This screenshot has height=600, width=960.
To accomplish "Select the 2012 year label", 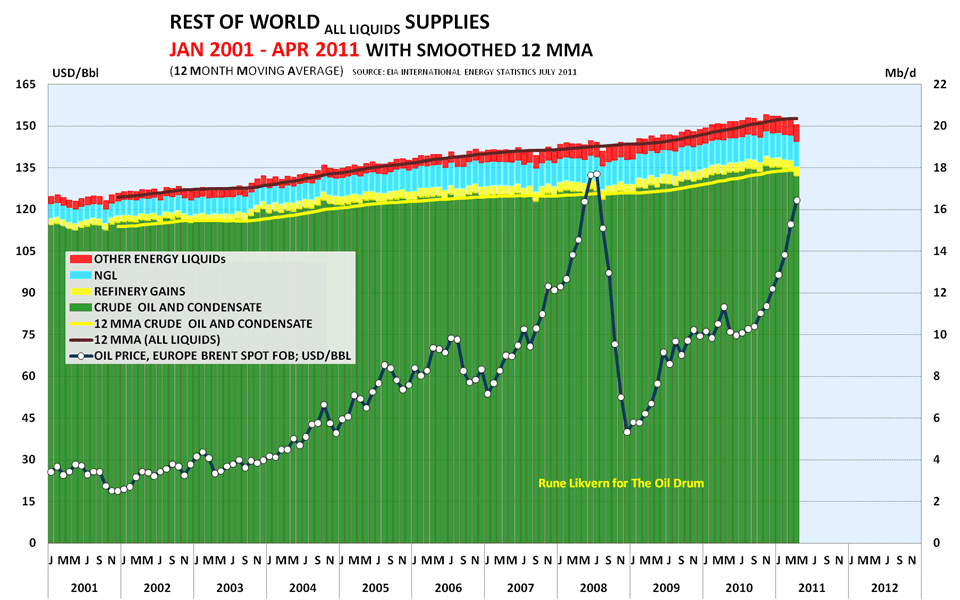I will coord(886,588).
